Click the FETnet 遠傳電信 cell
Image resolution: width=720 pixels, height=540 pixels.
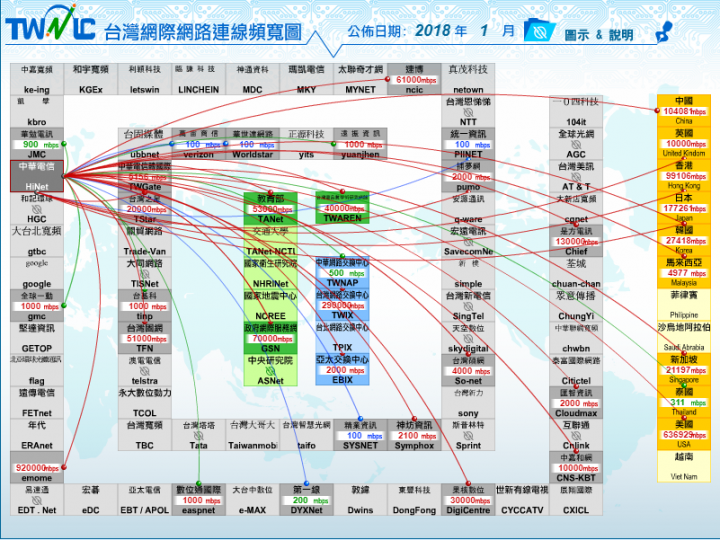point(37,403)
